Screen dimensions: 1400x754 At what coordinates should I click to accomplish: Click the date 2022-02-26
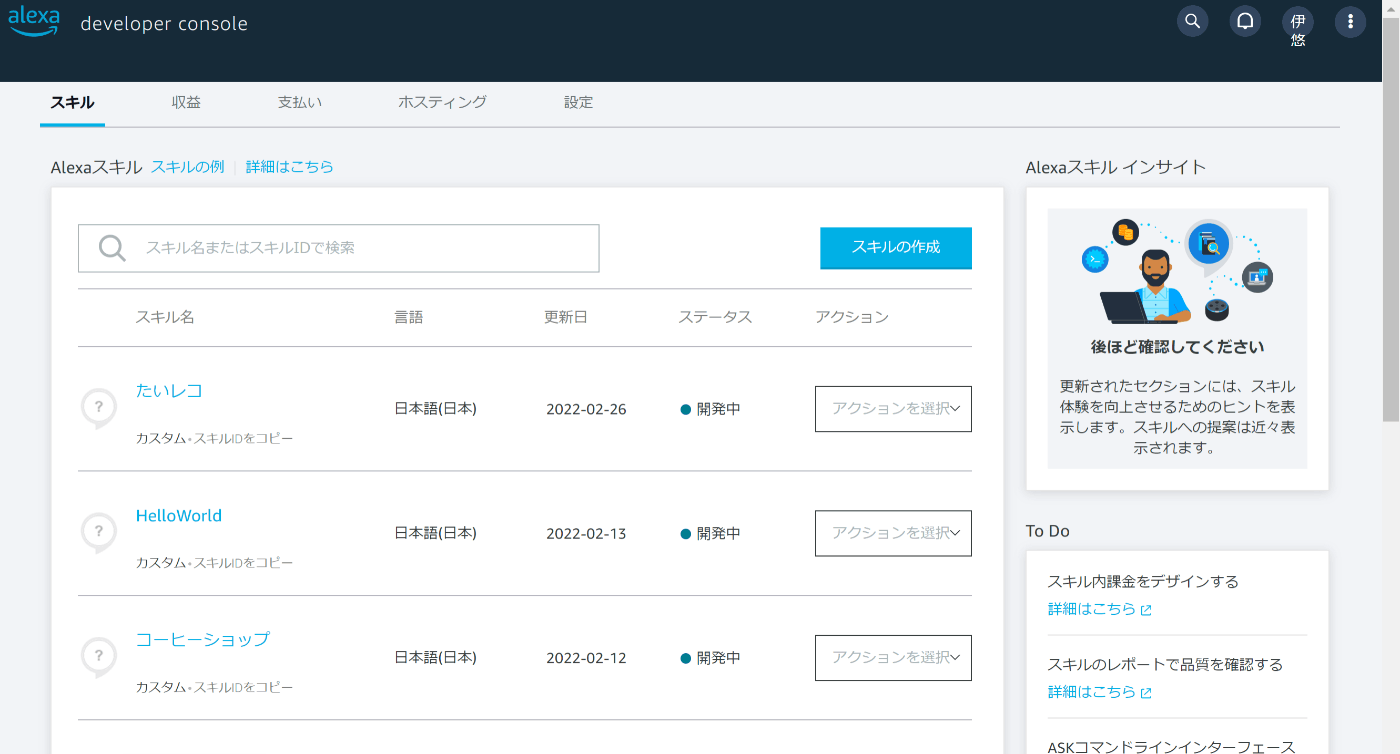586,409
